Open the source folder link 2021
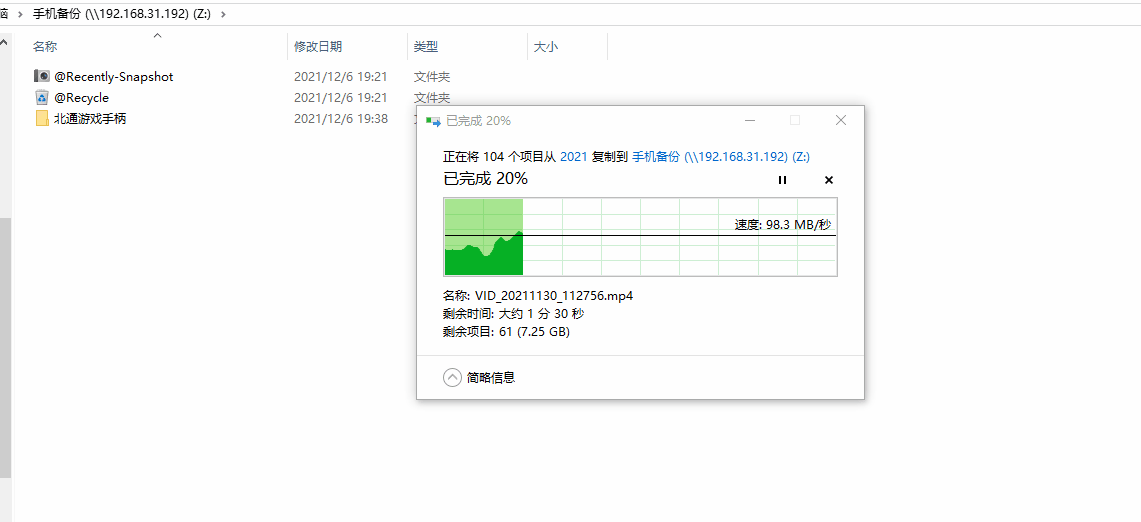Viewport: 1141px width, 522px height. click(573, 157)
